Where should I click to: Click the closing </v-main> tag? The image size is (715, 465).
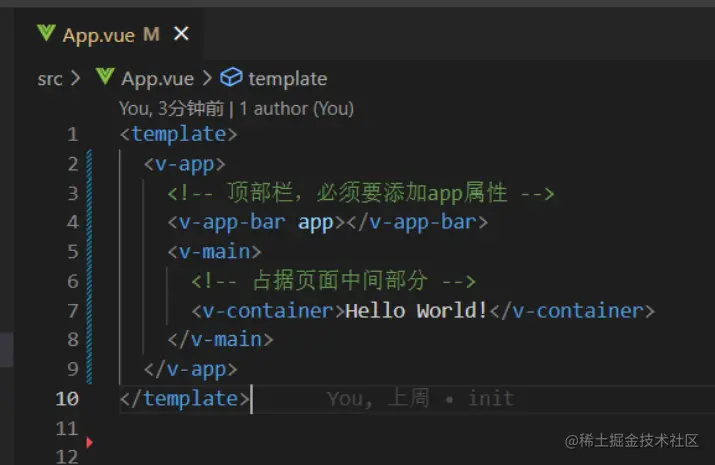(x=220, y=340)
